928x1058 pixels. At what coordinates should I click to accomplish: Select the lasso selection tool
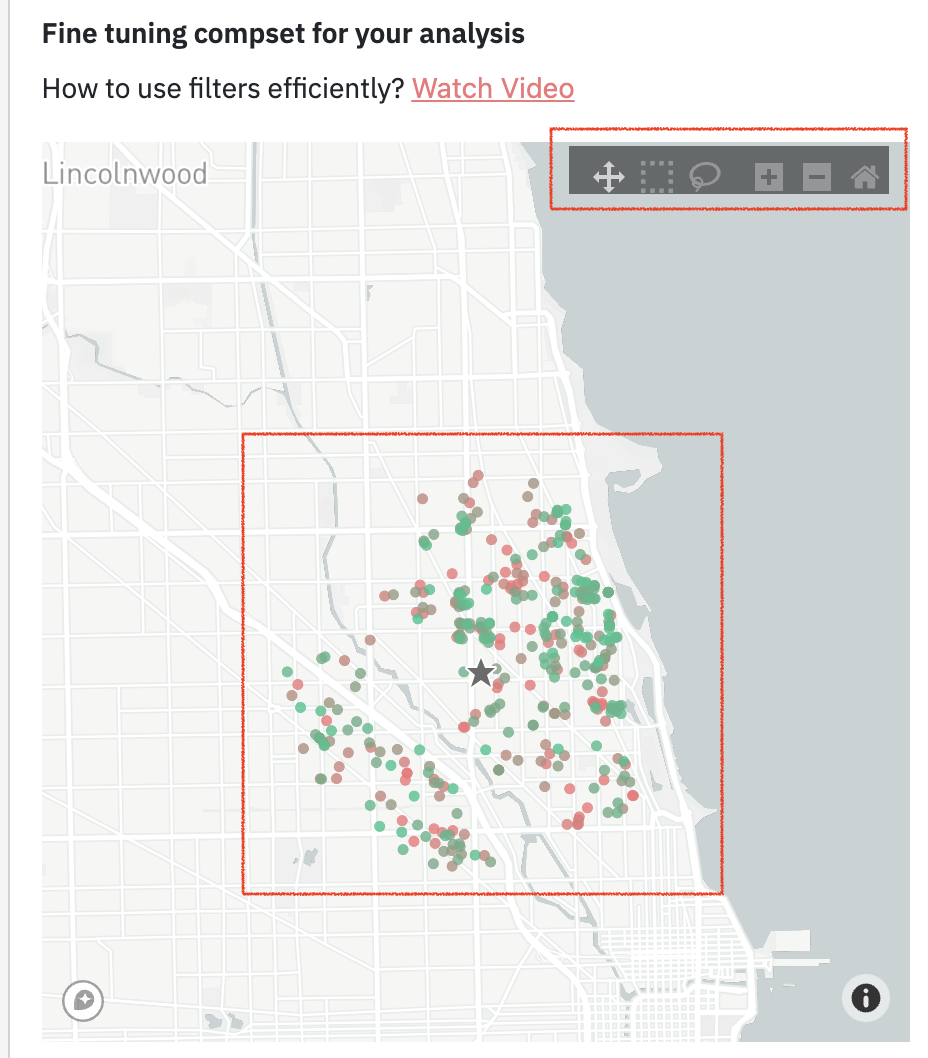705,177
